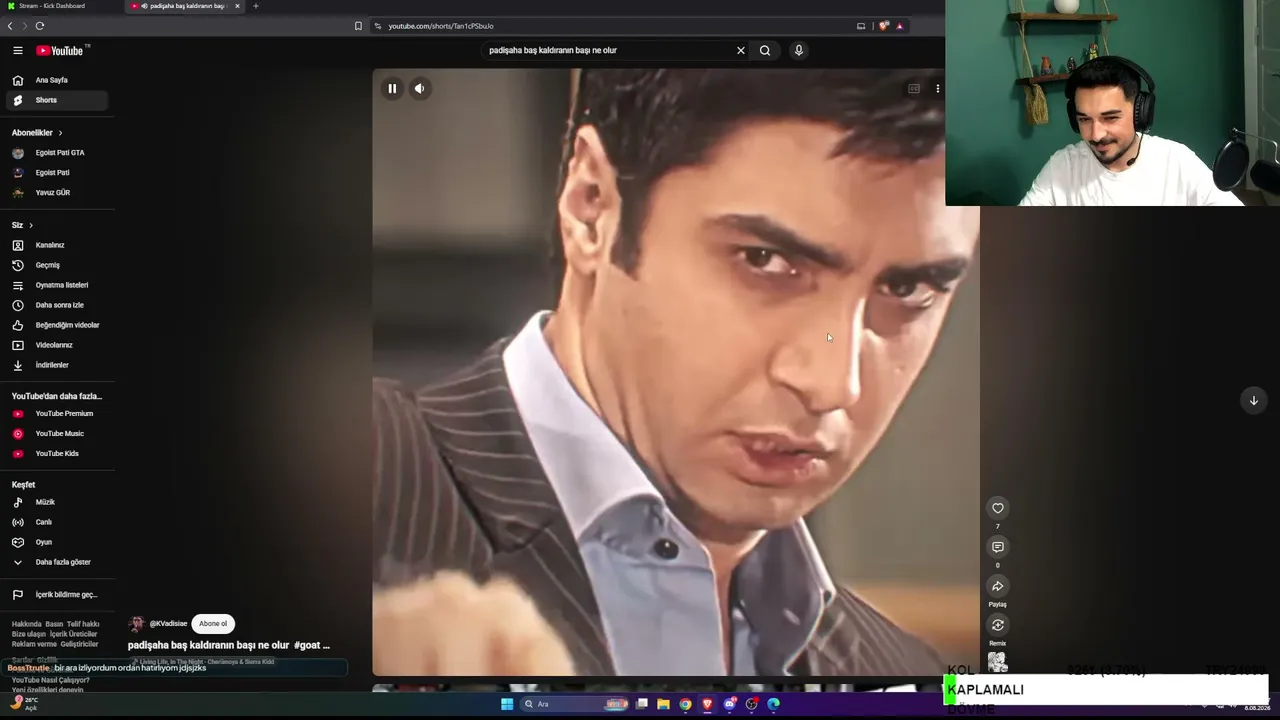Share the Short via Paylaş

997,586
